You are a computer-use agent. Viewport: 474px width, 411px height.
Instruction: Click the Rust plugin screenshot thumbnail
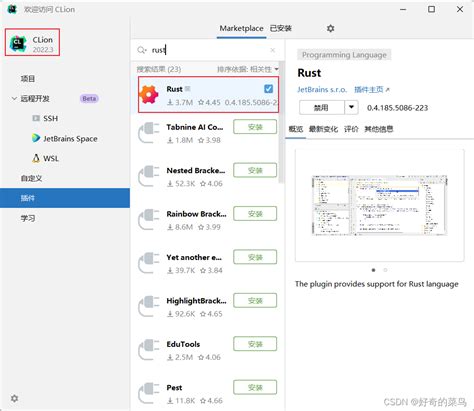[380, 206]
